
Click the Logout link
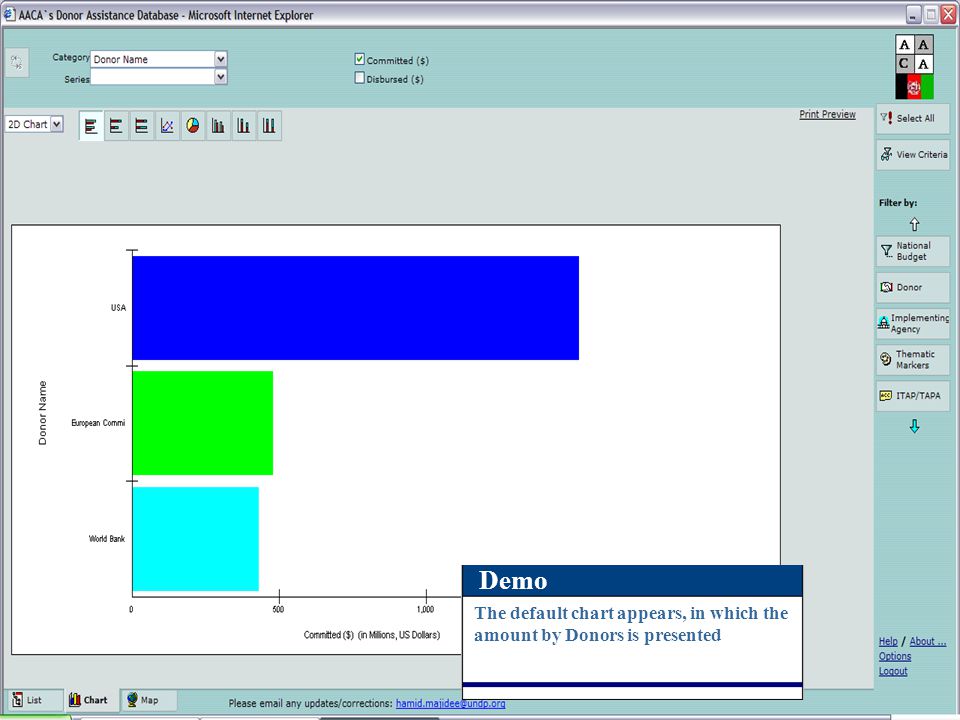[893, 671]
